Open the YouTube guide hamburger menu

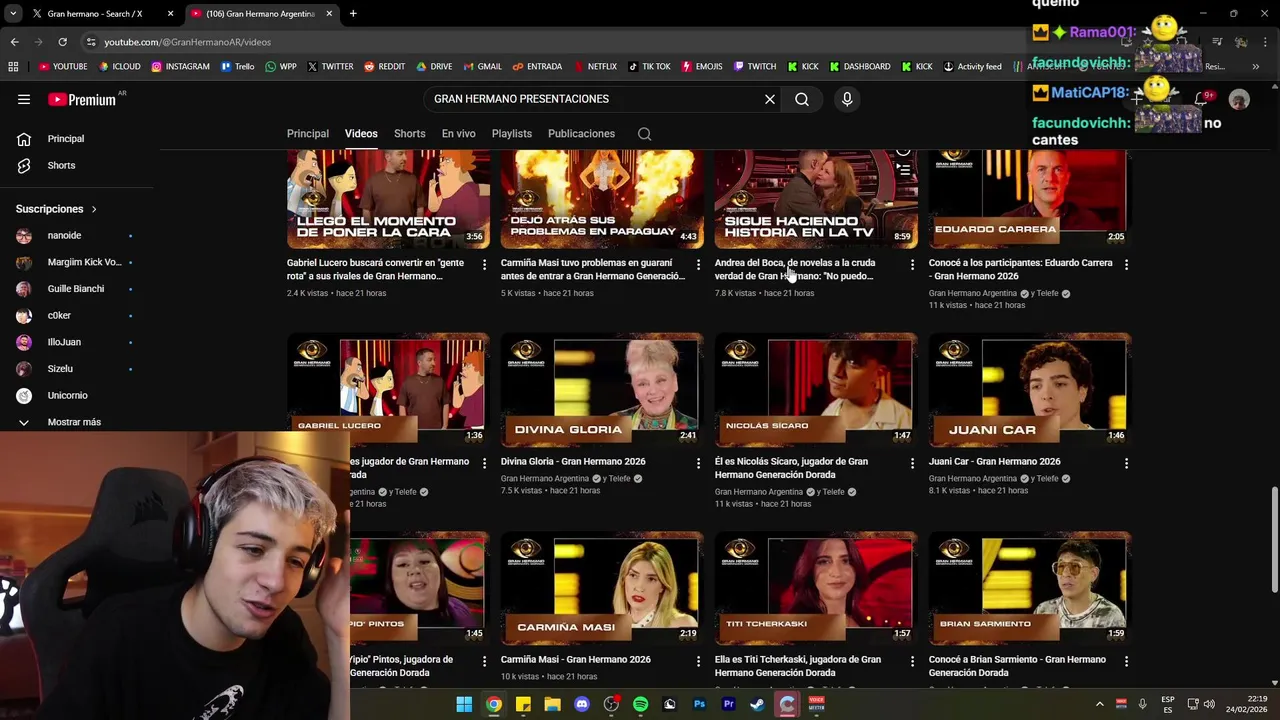[x=24, y=99]
